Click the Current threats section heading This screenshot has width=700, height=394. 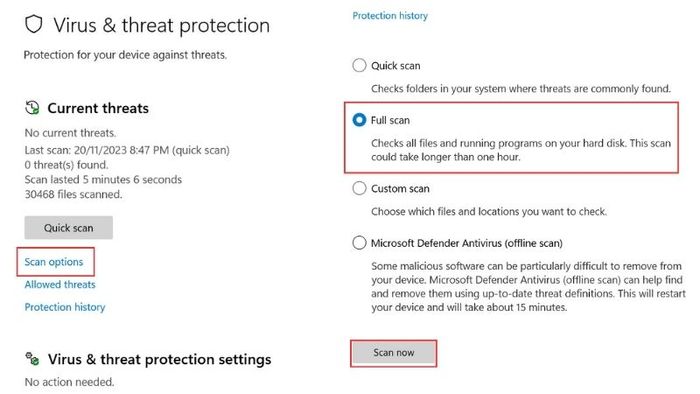pos(98,108)
